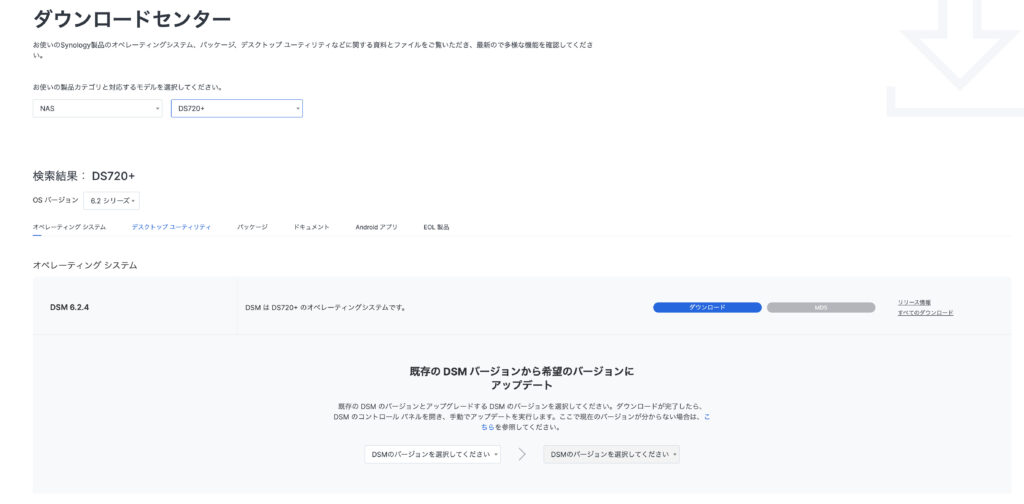Click the arrow between DSM version selectors
The image size is (1024, 504).
(522, 454)
